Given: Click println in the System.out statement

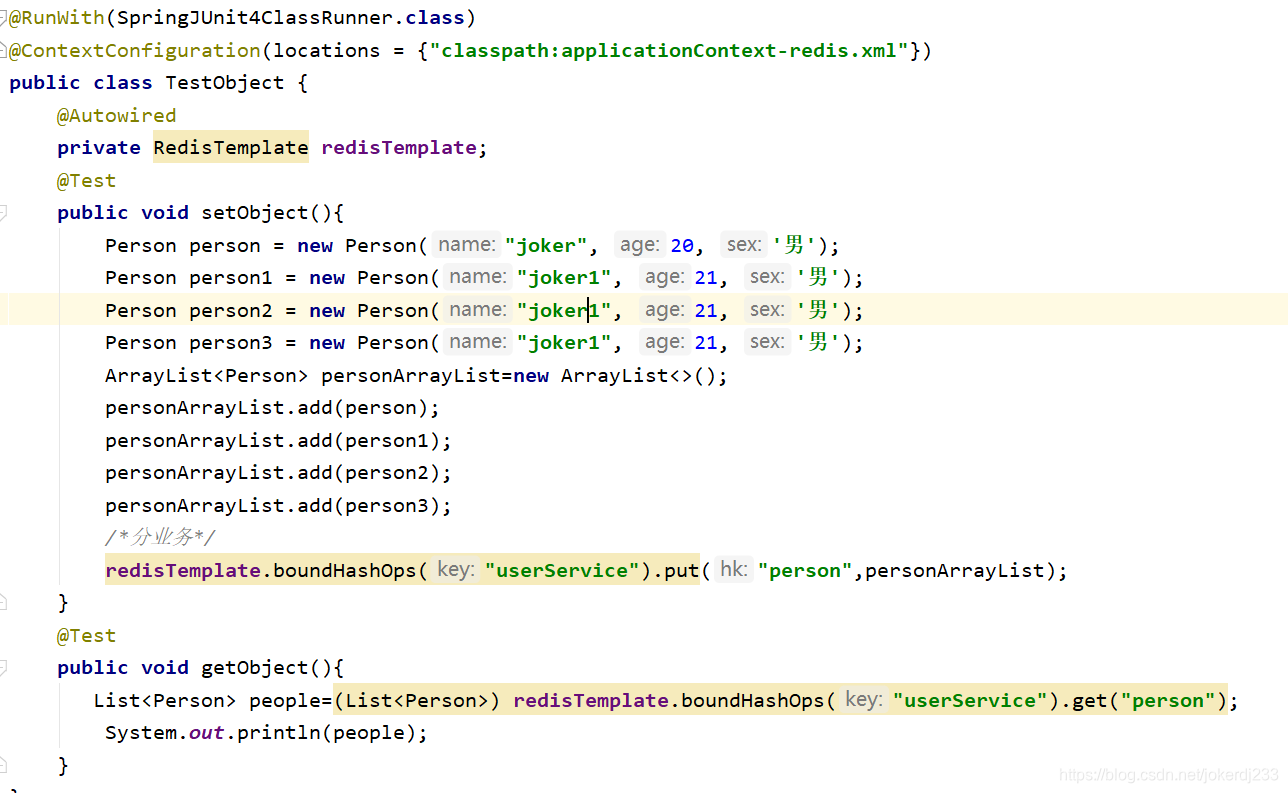Looking at the screenshot, I should 279,732.
